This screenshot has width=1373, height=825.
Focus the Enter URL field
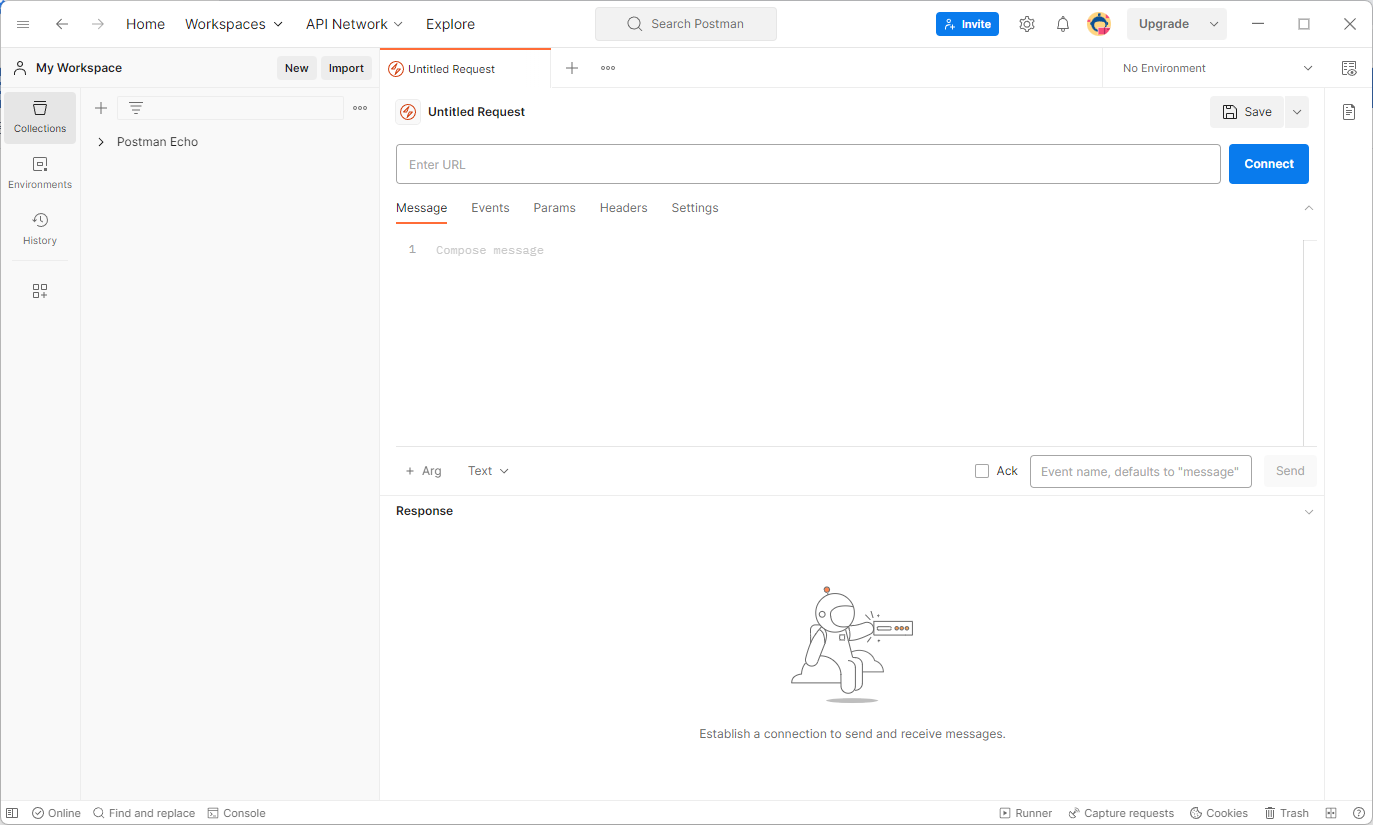808,164
